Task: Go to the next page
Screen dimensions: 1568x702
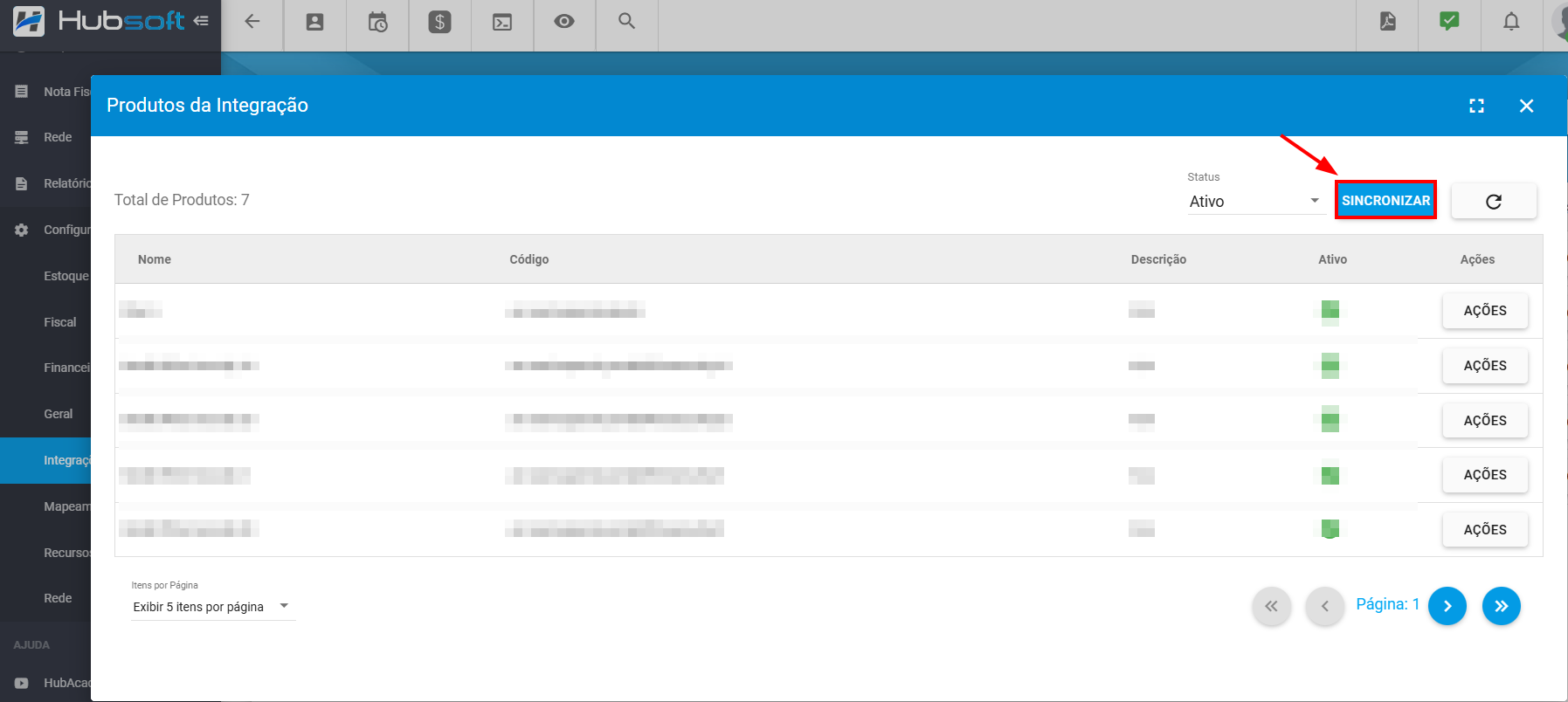Action: tap(1447, 606)
